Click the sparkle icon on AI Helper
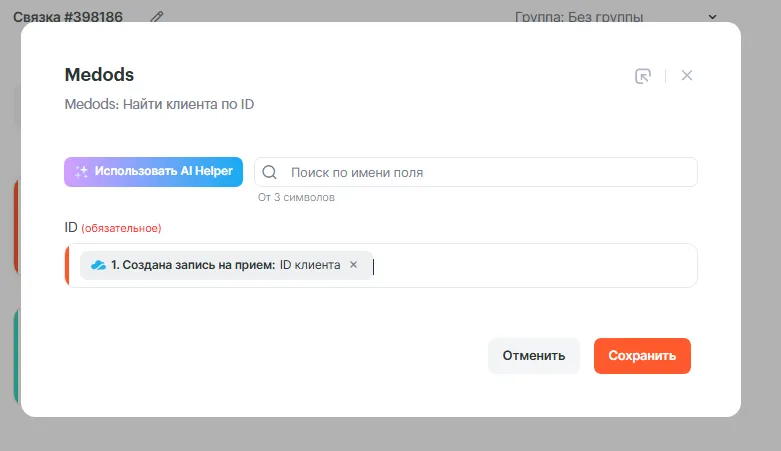781x451 pixels. [82, 172]
